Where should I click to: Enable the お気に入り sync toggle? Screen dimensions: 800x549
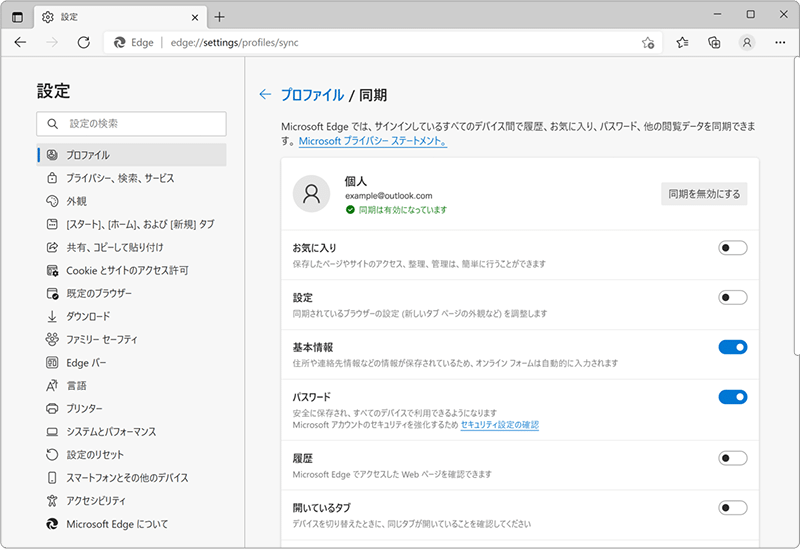pos(733,248)
